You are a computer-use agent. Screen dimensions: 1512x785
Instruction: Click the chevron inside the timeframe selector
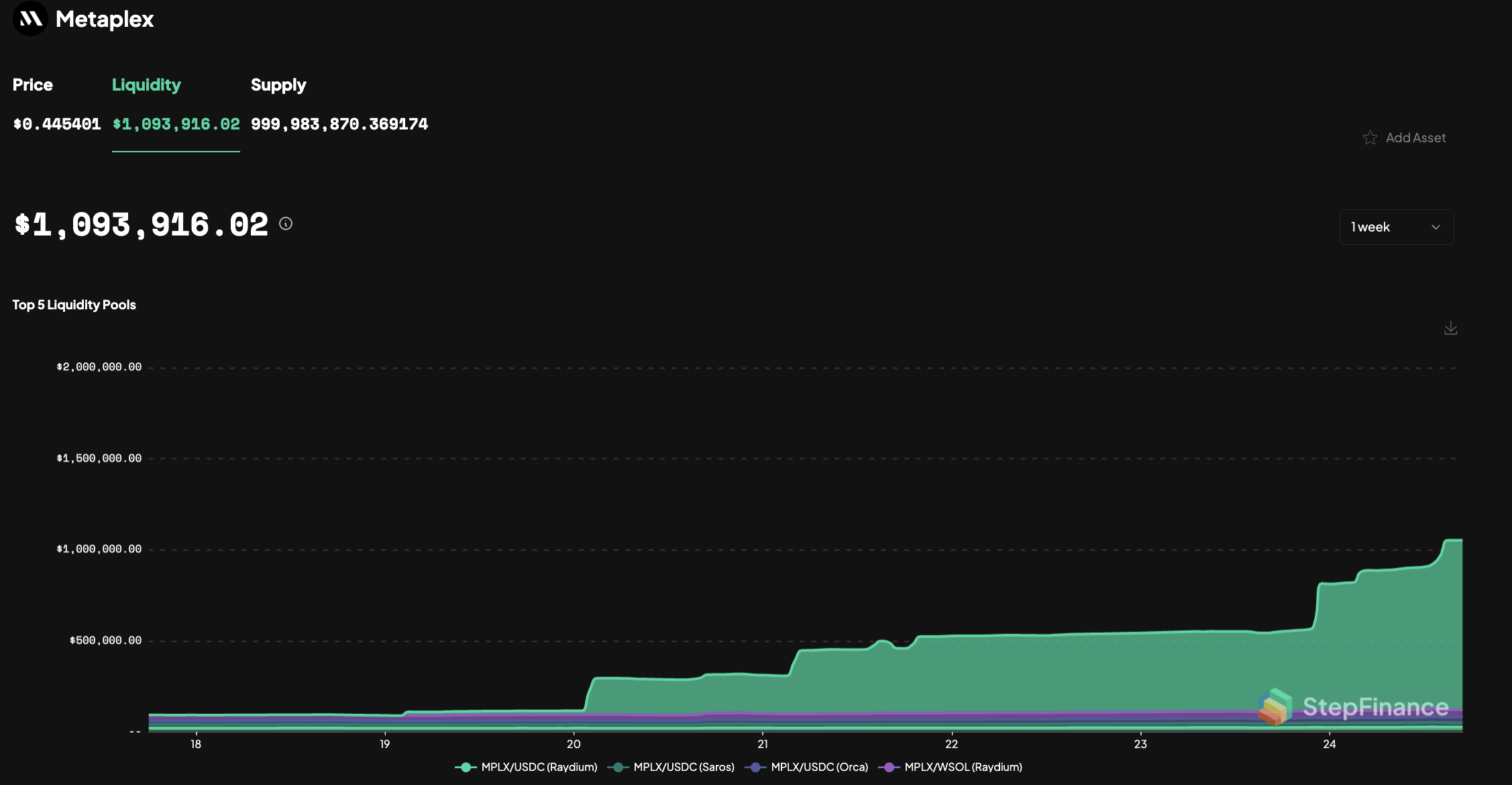pos(1436,227)
